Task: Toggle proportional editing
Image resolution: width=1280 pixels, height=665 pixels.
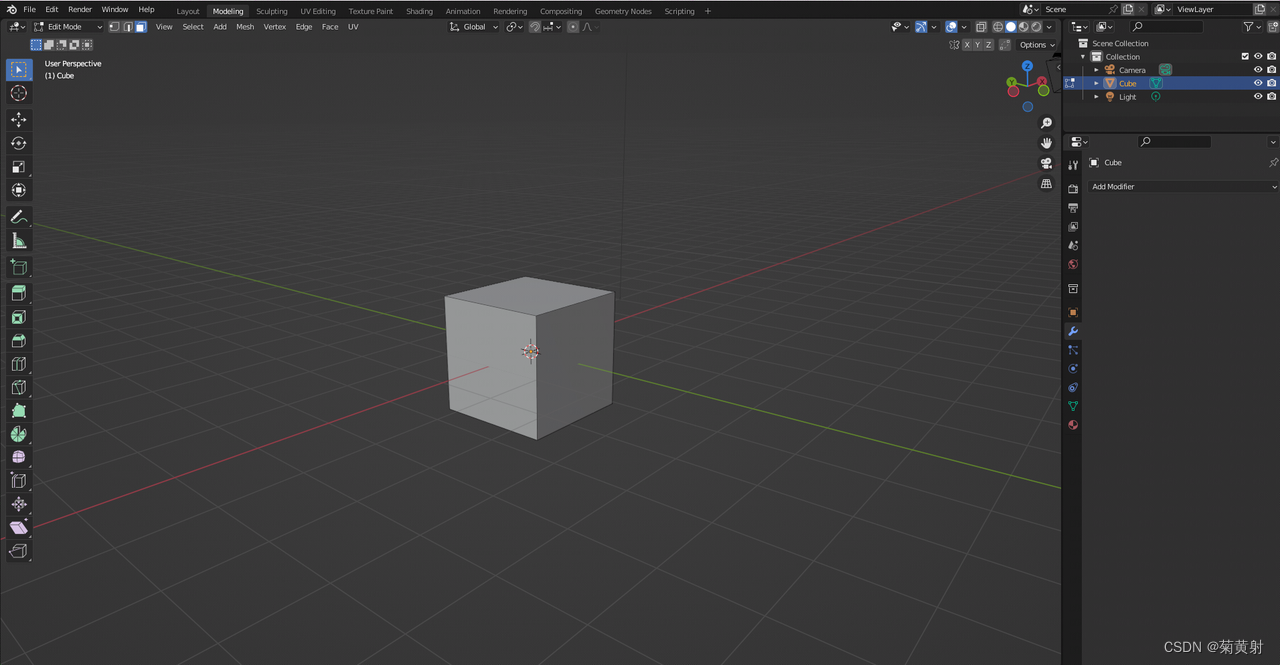Action: 572,27
